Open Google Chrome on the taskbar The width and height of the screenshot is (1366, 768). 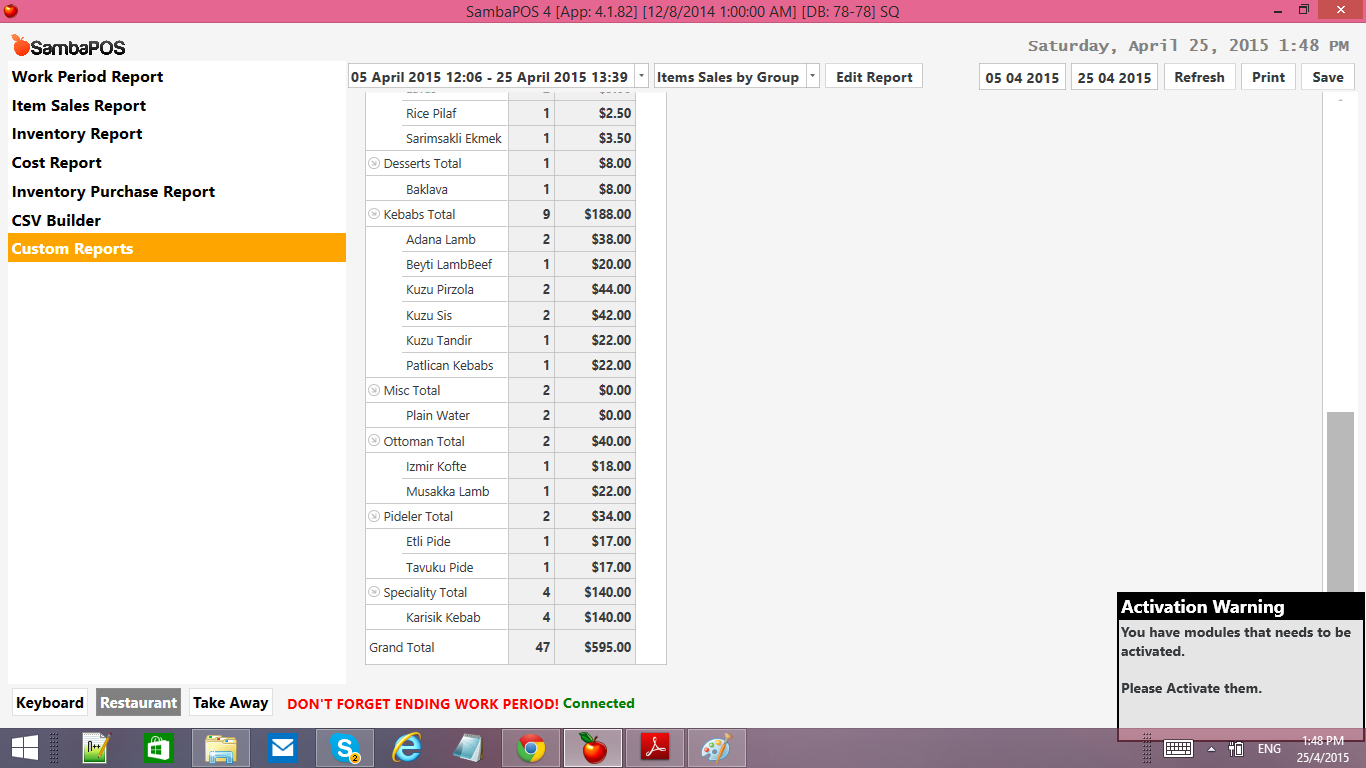click(x=530, y=747)
